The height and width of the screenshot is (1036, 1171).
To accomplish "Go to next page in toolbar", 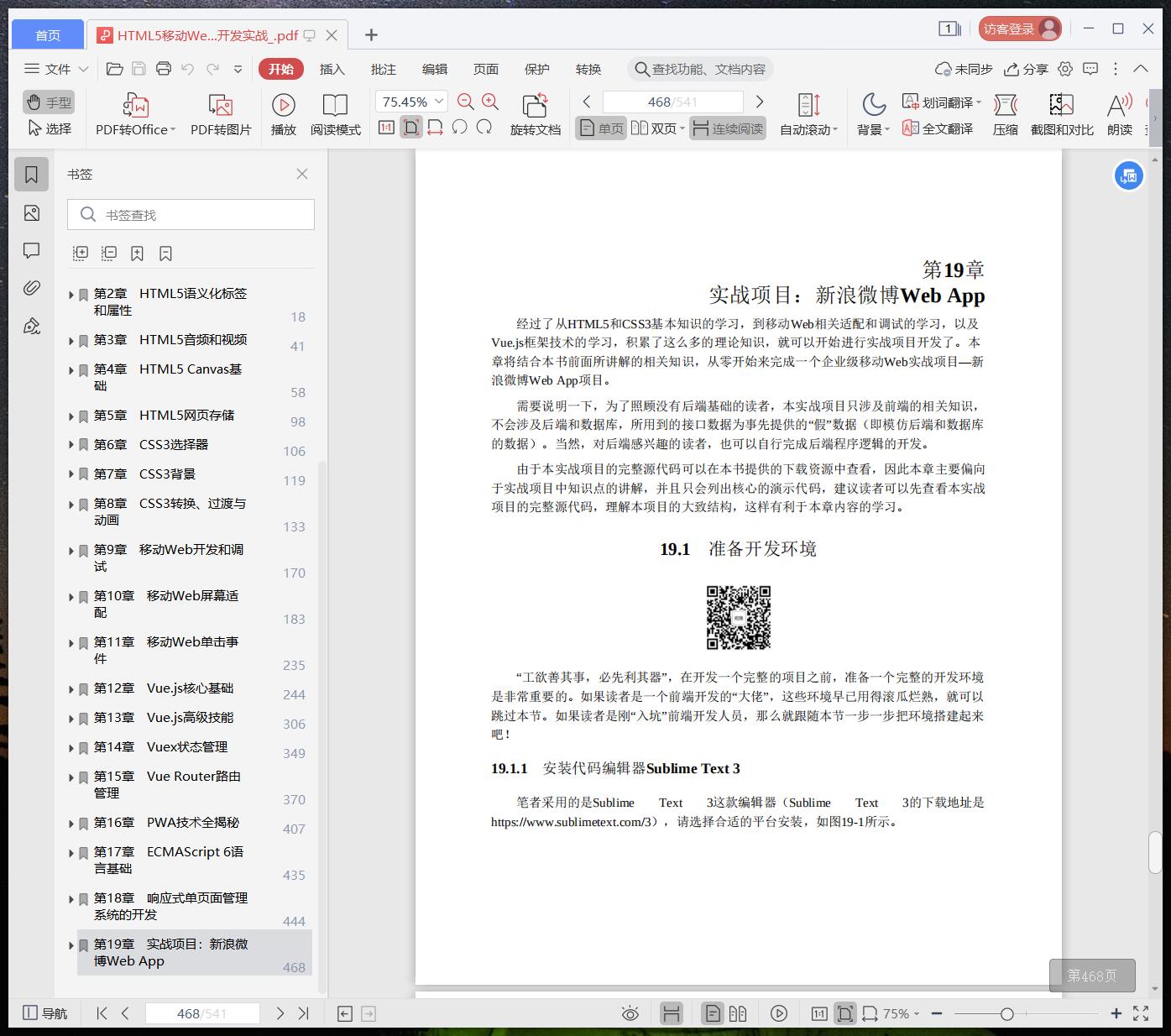I will 760,102.
